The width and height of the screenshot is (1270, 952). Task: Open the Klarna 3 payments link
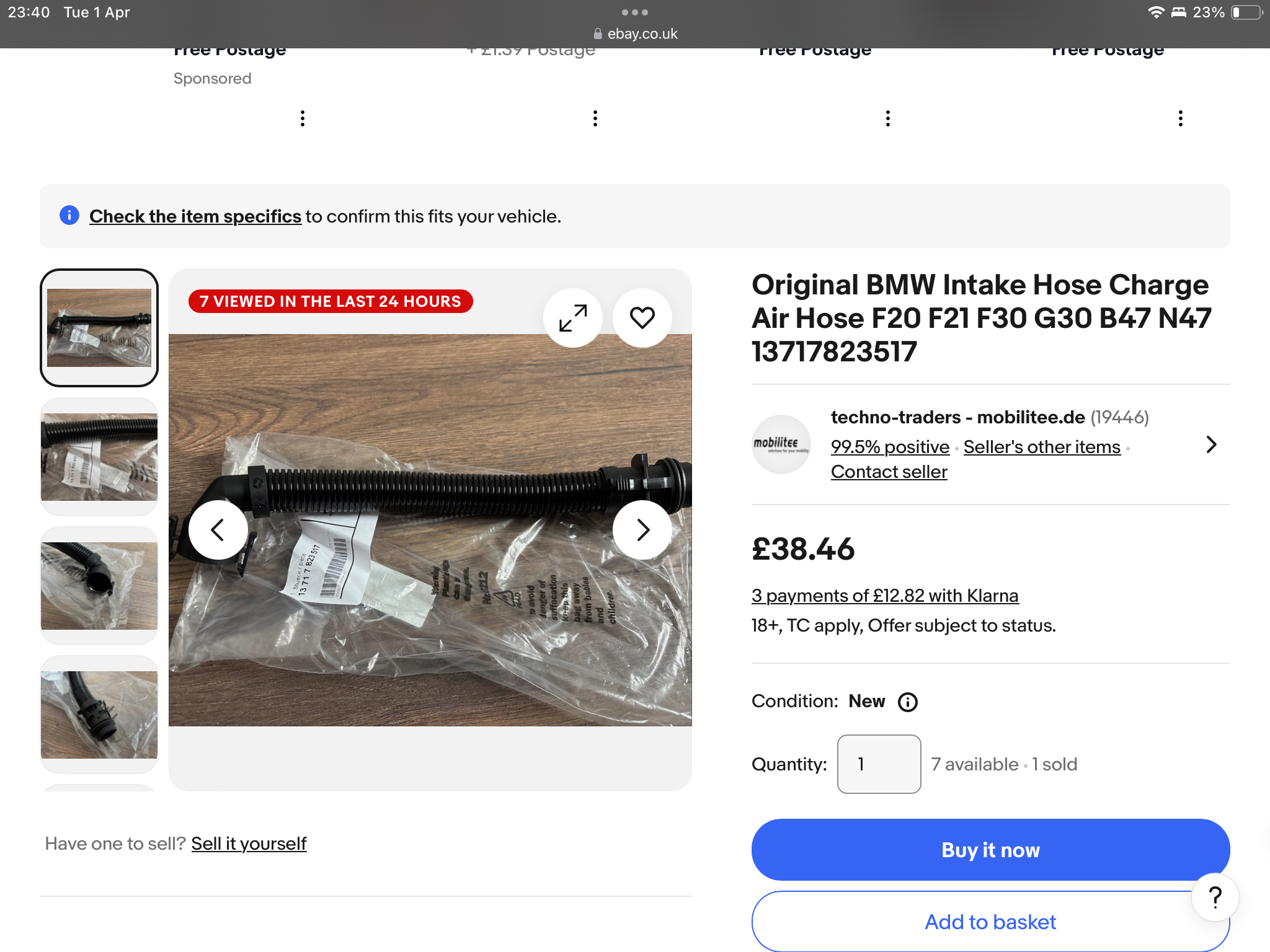coord(885,596)
